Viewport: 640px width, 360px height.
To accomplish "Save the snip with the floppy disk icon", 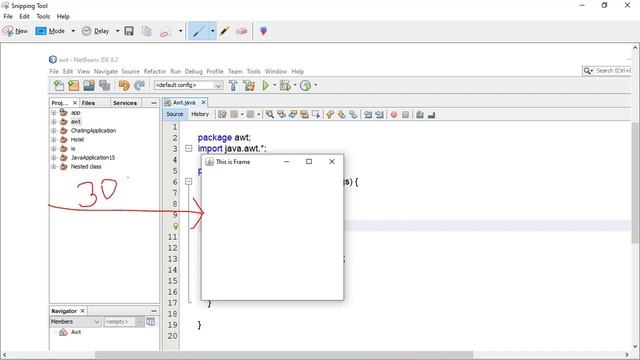I will [x=129, y=31].
